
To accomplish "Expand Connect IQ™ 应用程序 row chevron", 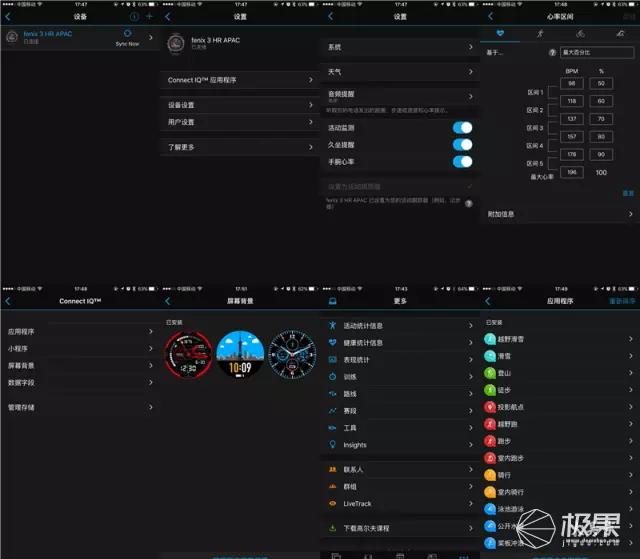I will 311,80.
